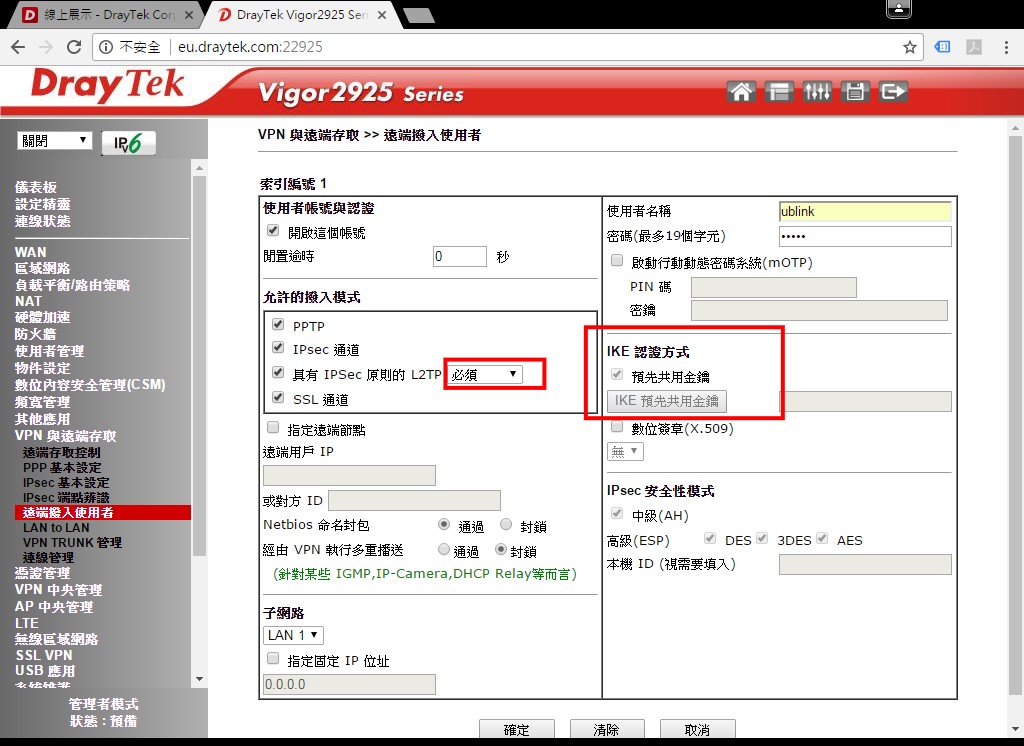Click the blue translate extension icon
1024x746 pixels.
[x=942, y=47]
